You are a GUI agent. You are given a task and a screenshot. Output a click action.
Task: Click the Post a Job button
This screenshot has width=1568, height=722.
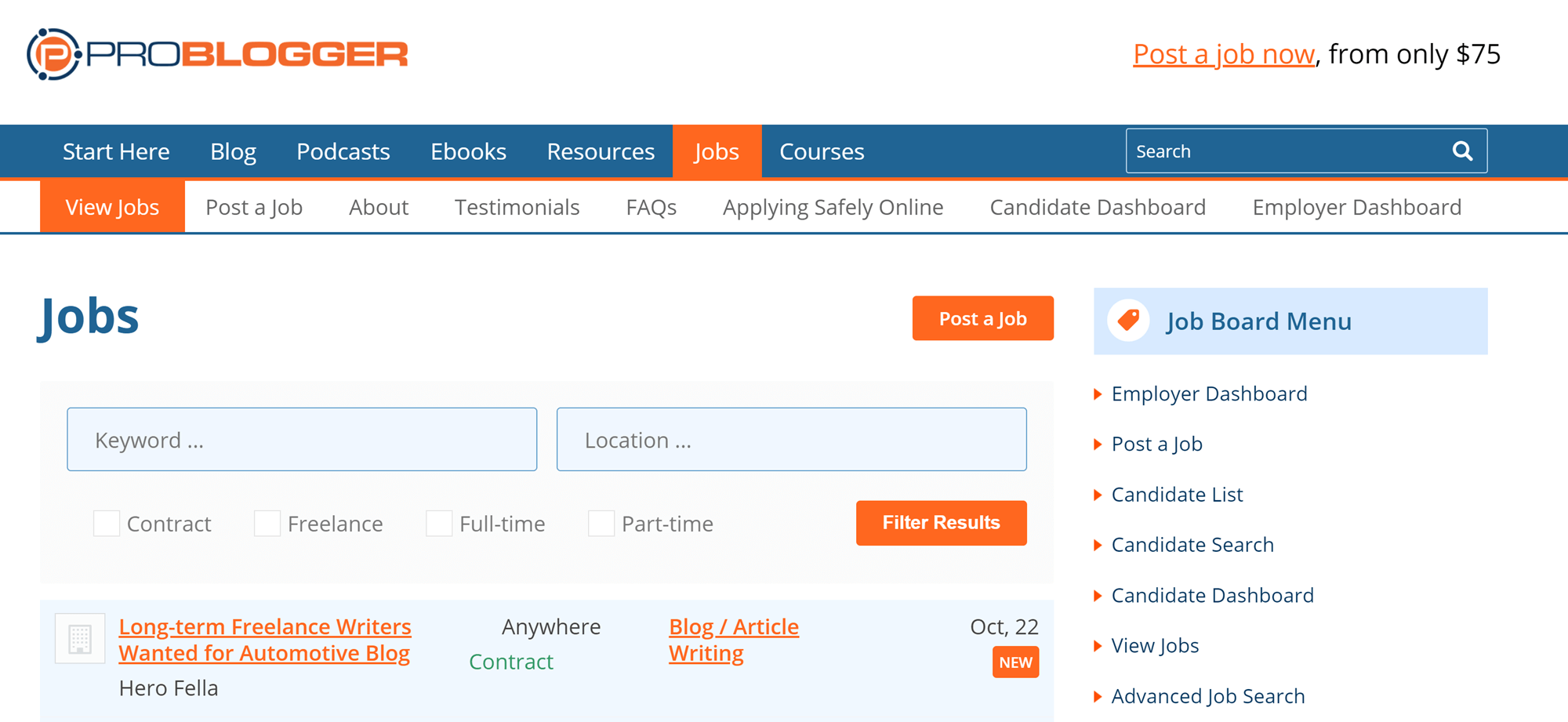pos(982,318)
